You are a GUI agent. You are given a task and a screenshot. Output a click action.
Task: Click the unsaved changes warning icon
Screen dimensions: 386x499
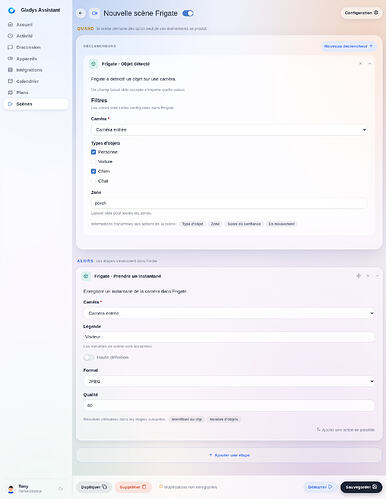161,487
